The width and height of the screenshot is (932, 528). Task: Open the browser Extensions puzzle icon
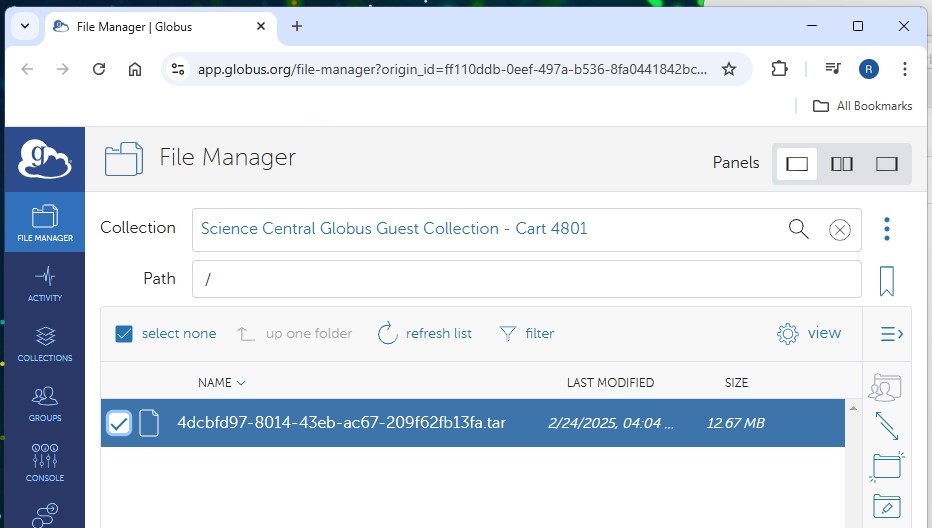pos(779,69)
